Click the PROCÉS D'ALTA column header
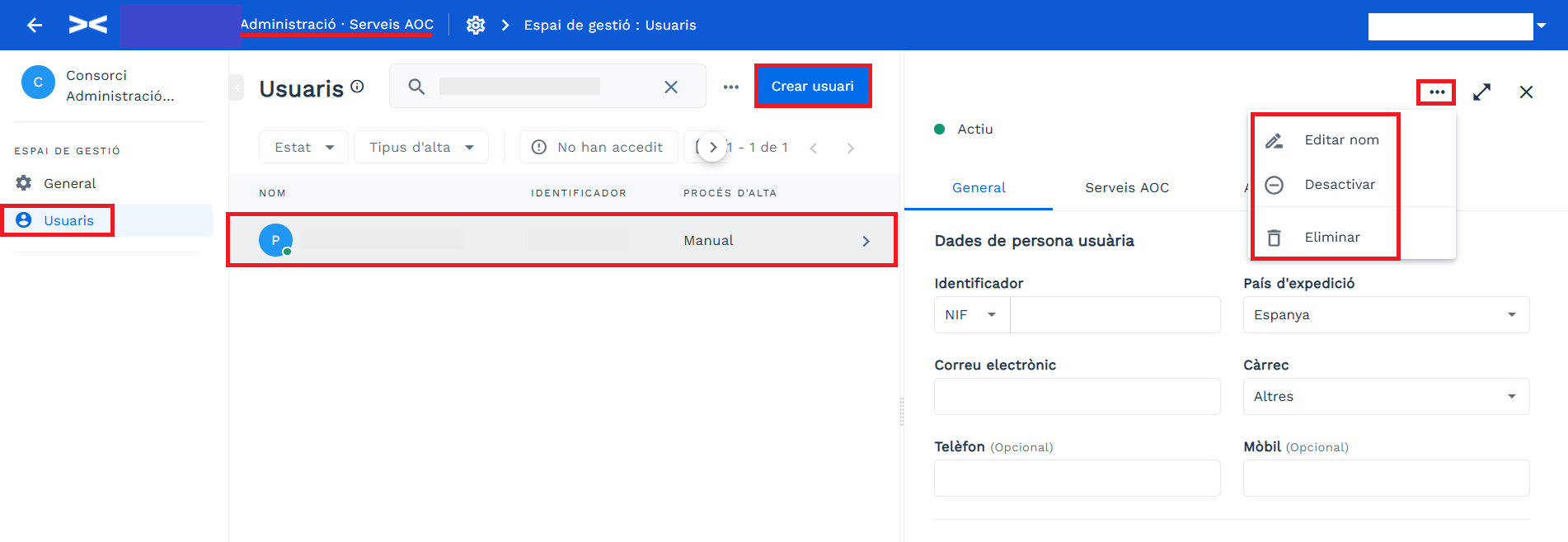Viewport: 1568px width, 542px height. click(730, 193)
